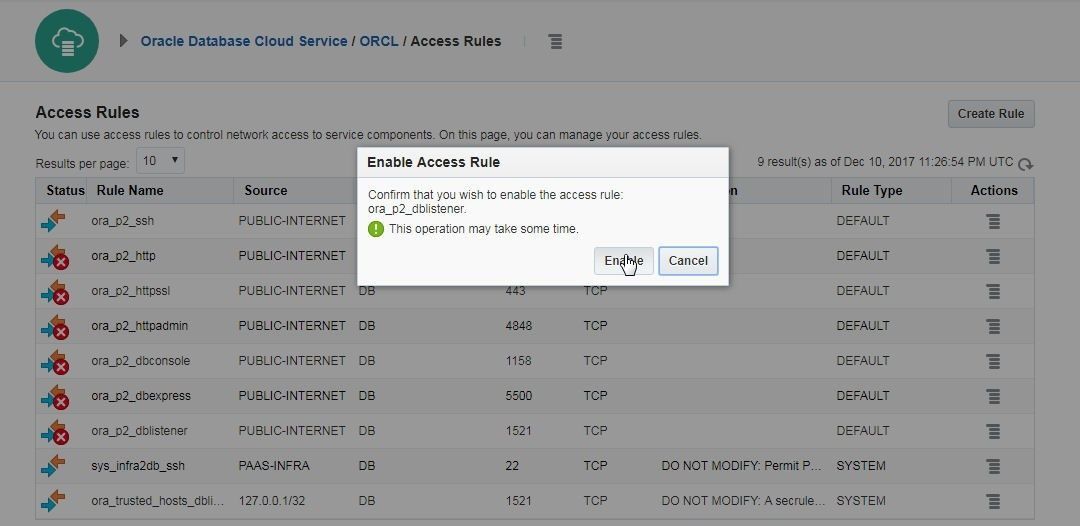This screenshot has width=1080, height=526.
Task: Open the menu icon beside Access Rules breadcrumb
Action: tap(556, 41)
